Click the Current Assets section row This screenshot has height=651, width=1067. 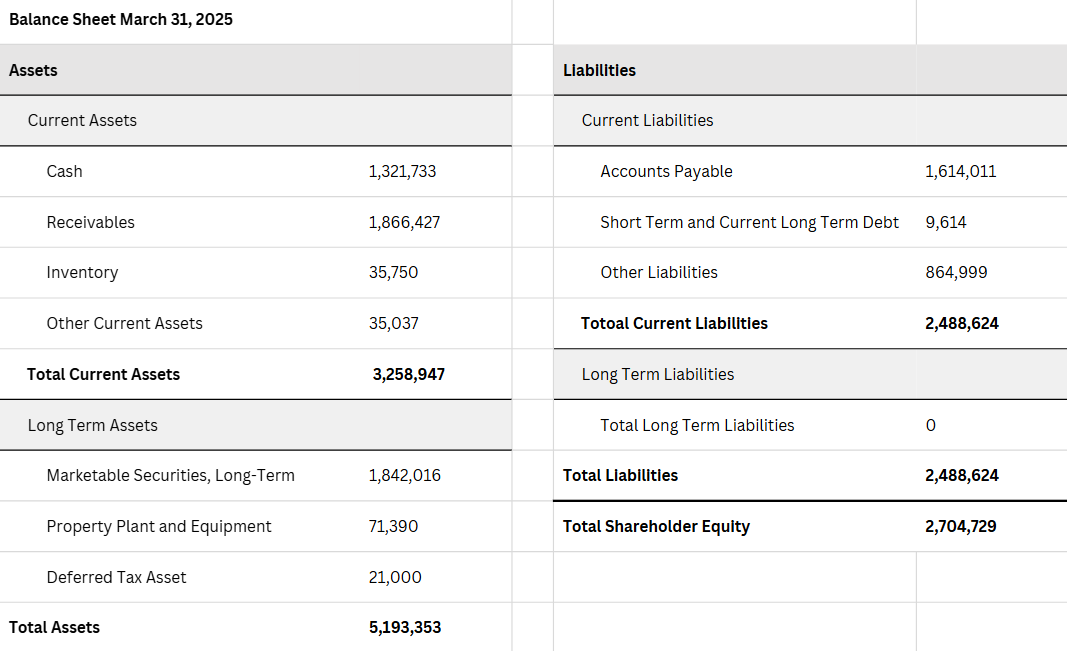point(83,121)
